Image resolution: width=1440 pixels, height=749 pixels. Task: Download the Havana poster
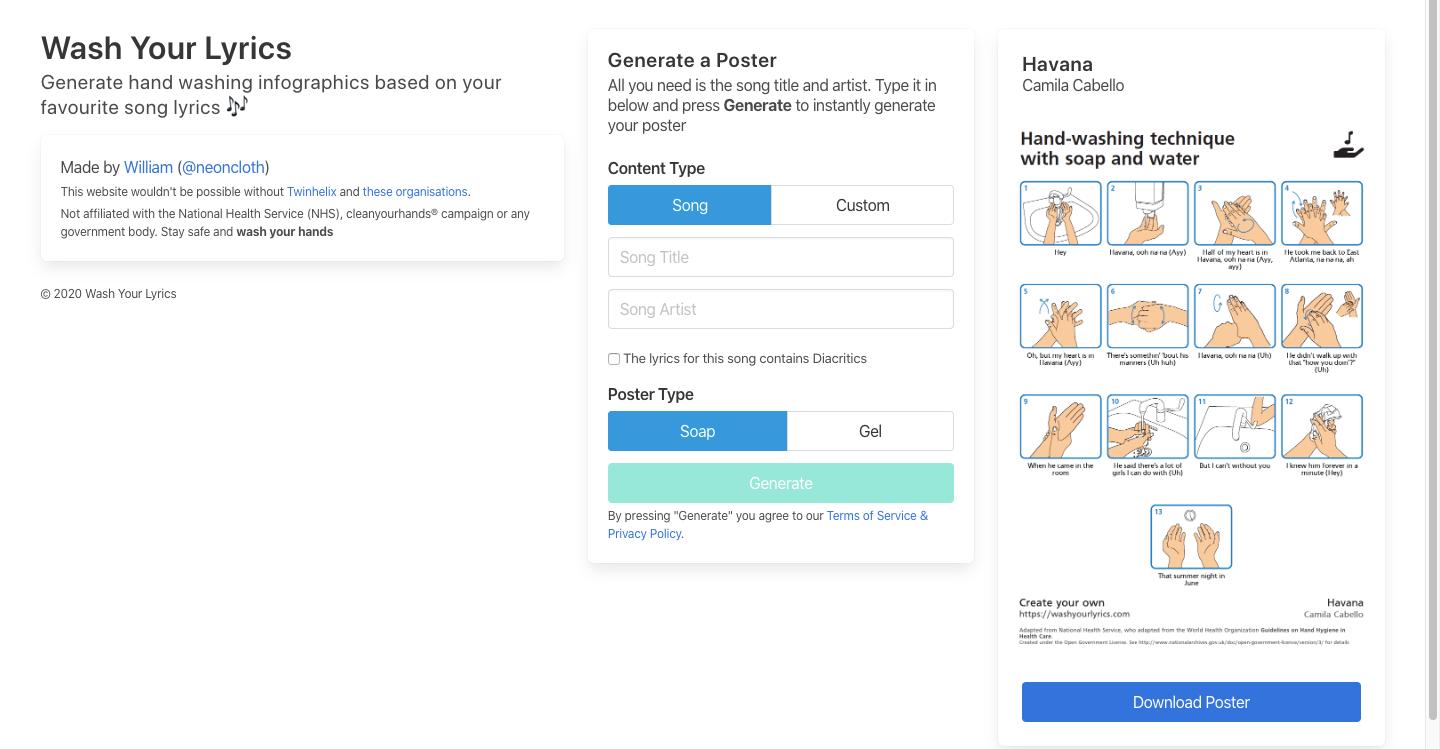[x=1191, y=702]
